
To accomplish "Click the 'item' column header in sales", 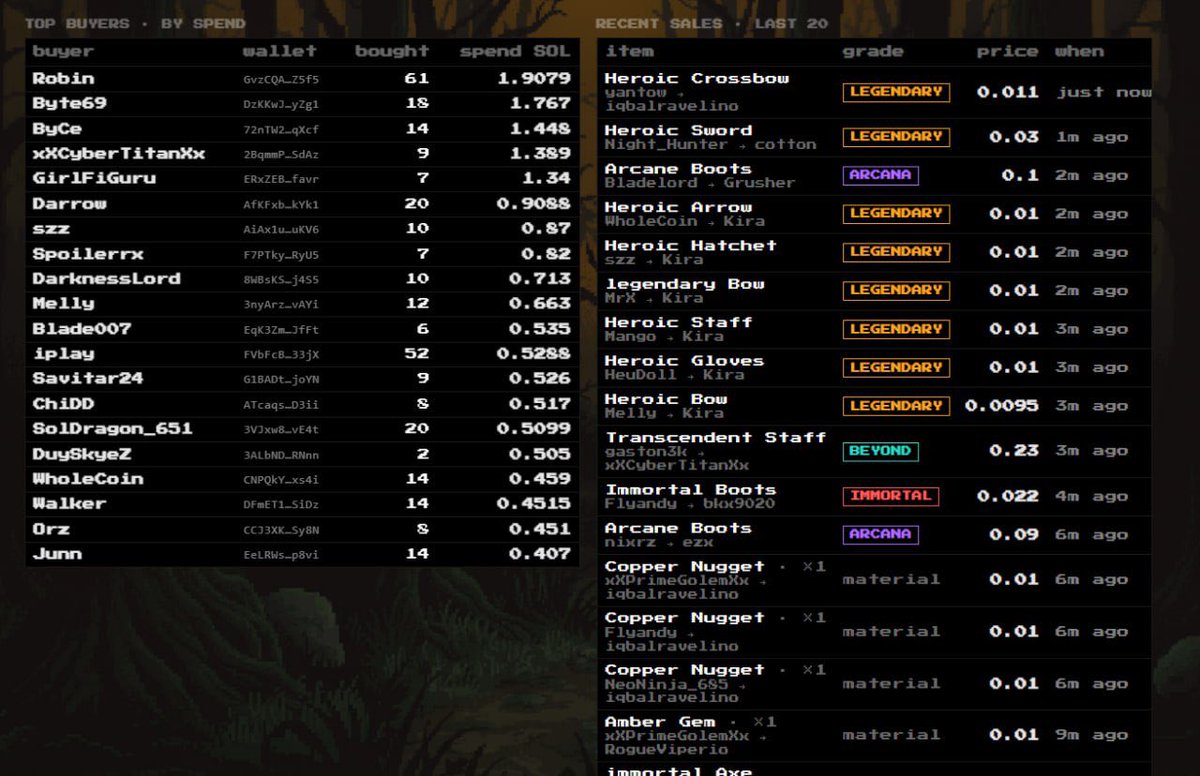I will click(629, 51).
